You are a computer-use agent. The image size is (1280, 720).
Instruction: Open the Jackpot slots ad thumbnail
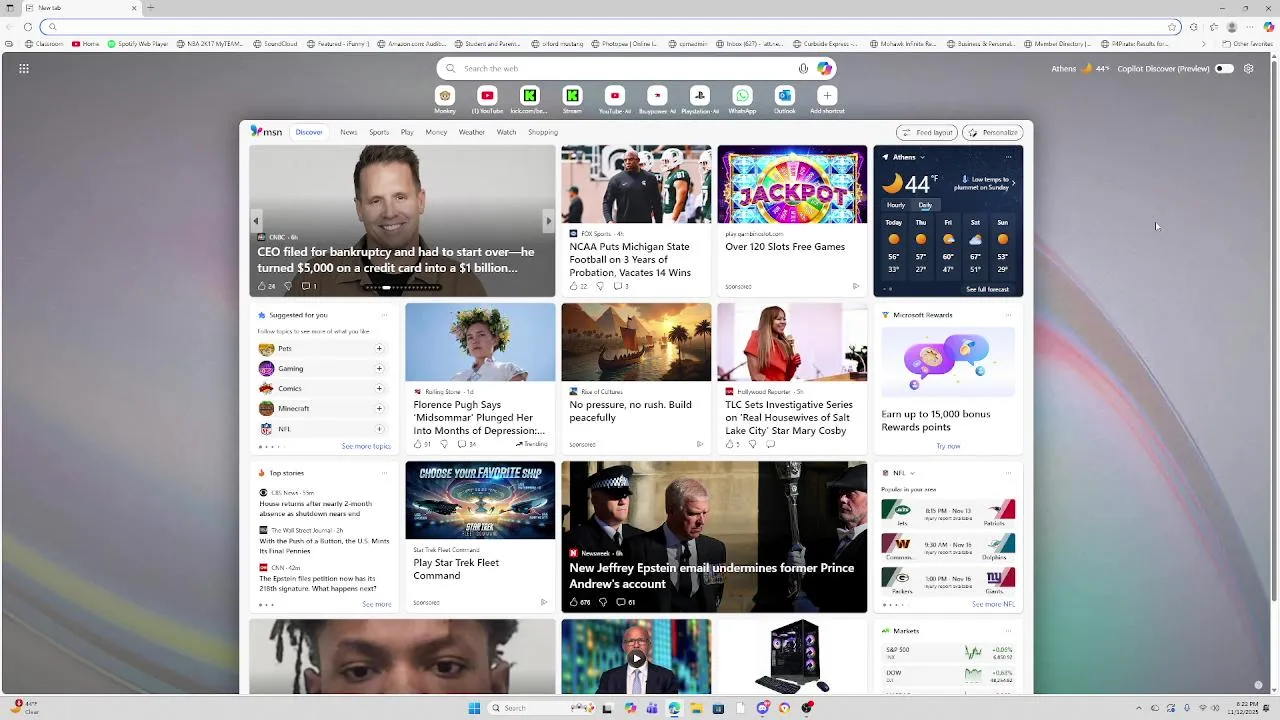coord(792,184)
